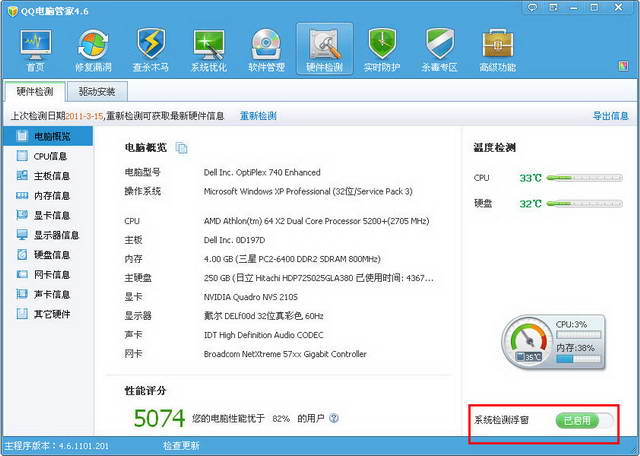Click the help question mark near 82%
640x456 pixels.
tap(335, 419)
